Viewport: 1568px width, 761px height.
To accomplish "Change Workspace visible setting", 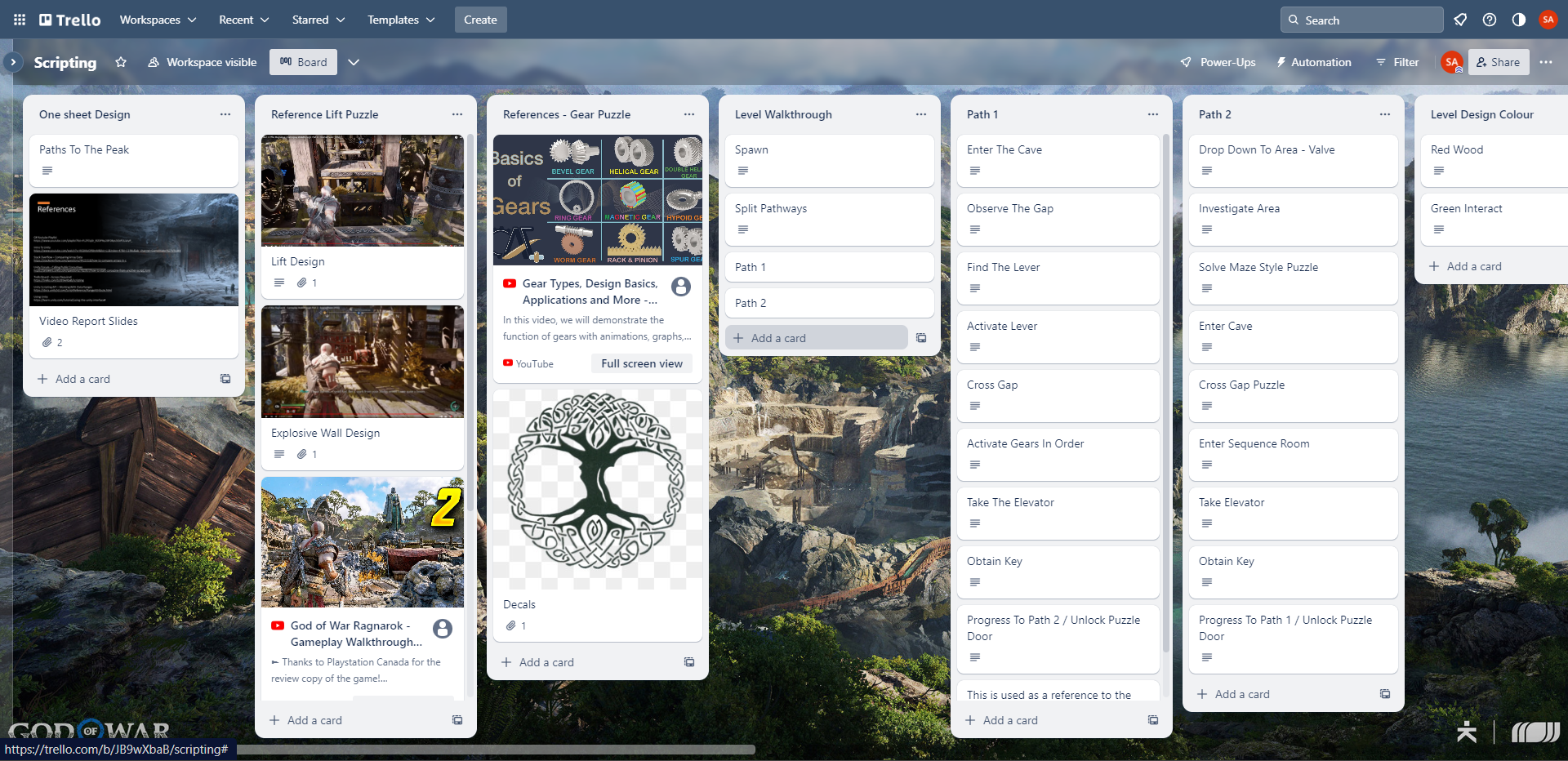I will (202, 62).
